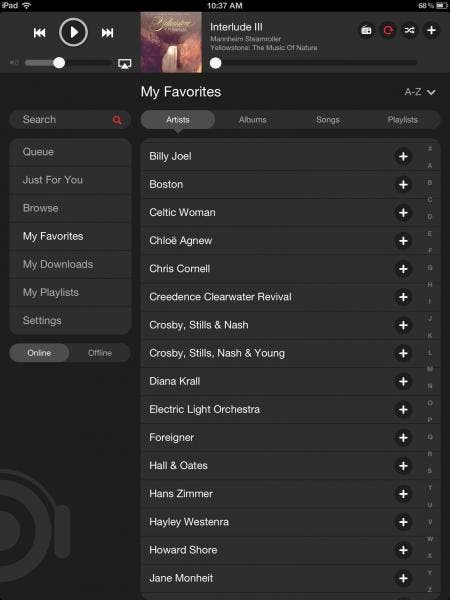Image resolution: width=450 pixels, height=600 pixels.
Task: Click the Mannheim Steamroller artist name
Action: coord(245,39)
